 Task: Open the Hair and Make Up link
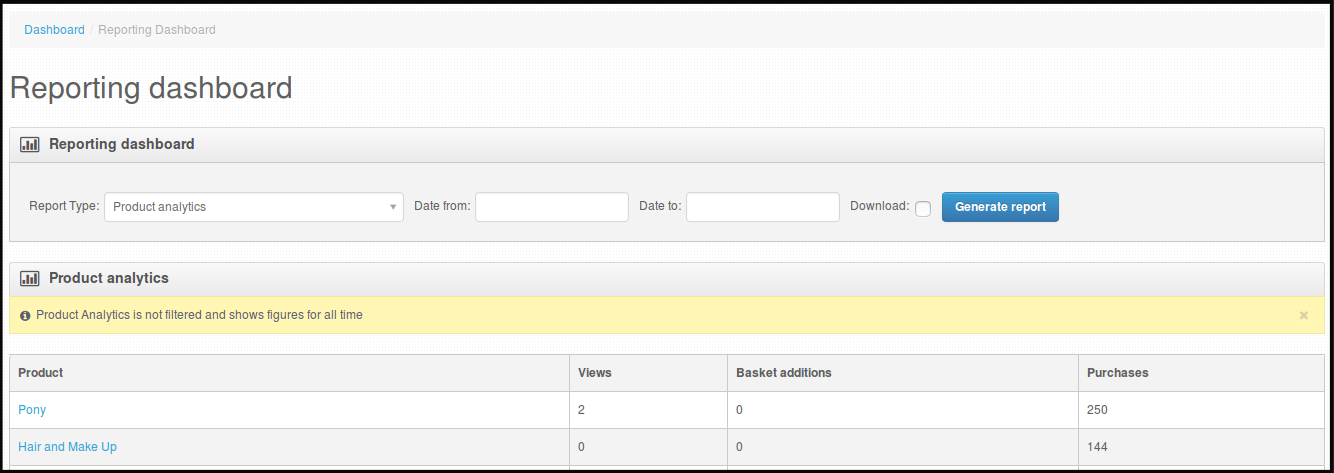[67, 447]
